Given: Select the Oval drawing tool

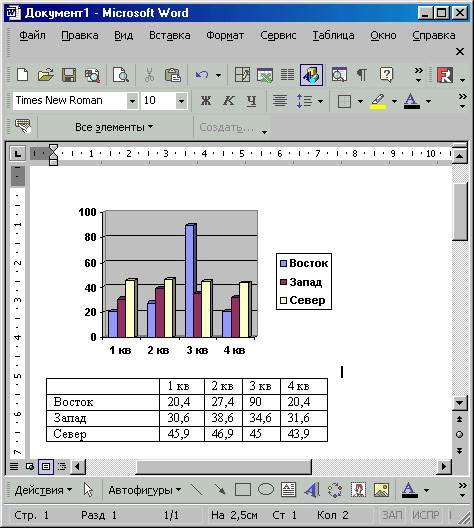Looking at the screenshot, I should point(266,490).
